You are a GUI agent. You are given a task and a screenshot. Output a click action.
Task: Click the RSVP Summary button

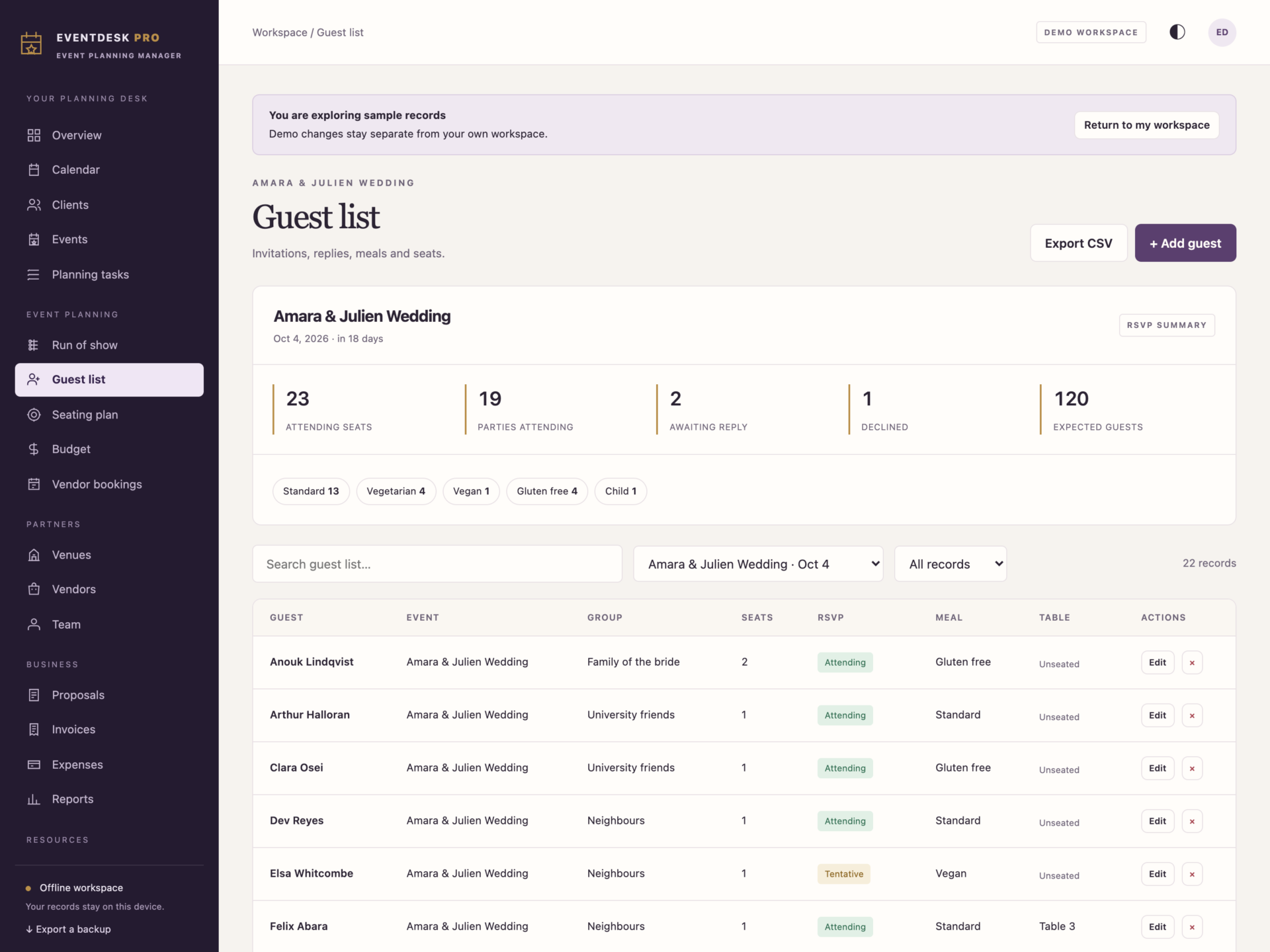pyautogui.click(x=1167, y=325)
